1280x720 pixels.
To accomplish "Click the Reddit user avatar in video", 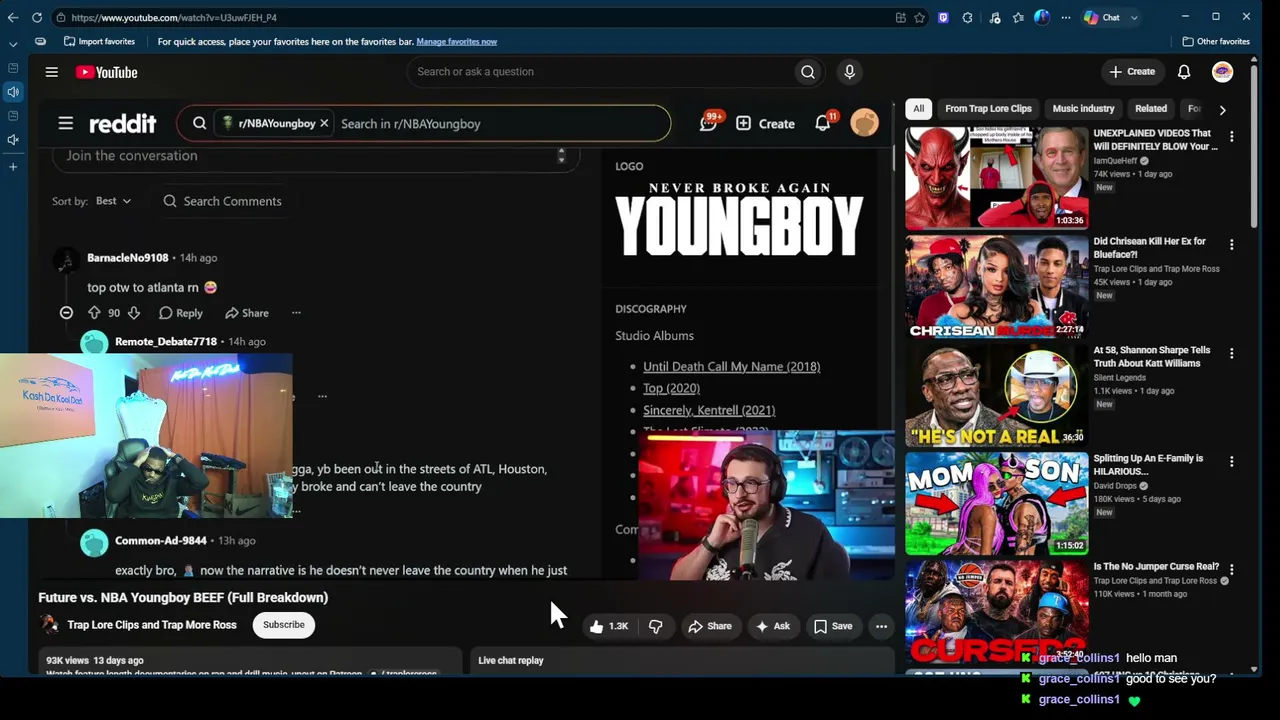I will 864,123.
